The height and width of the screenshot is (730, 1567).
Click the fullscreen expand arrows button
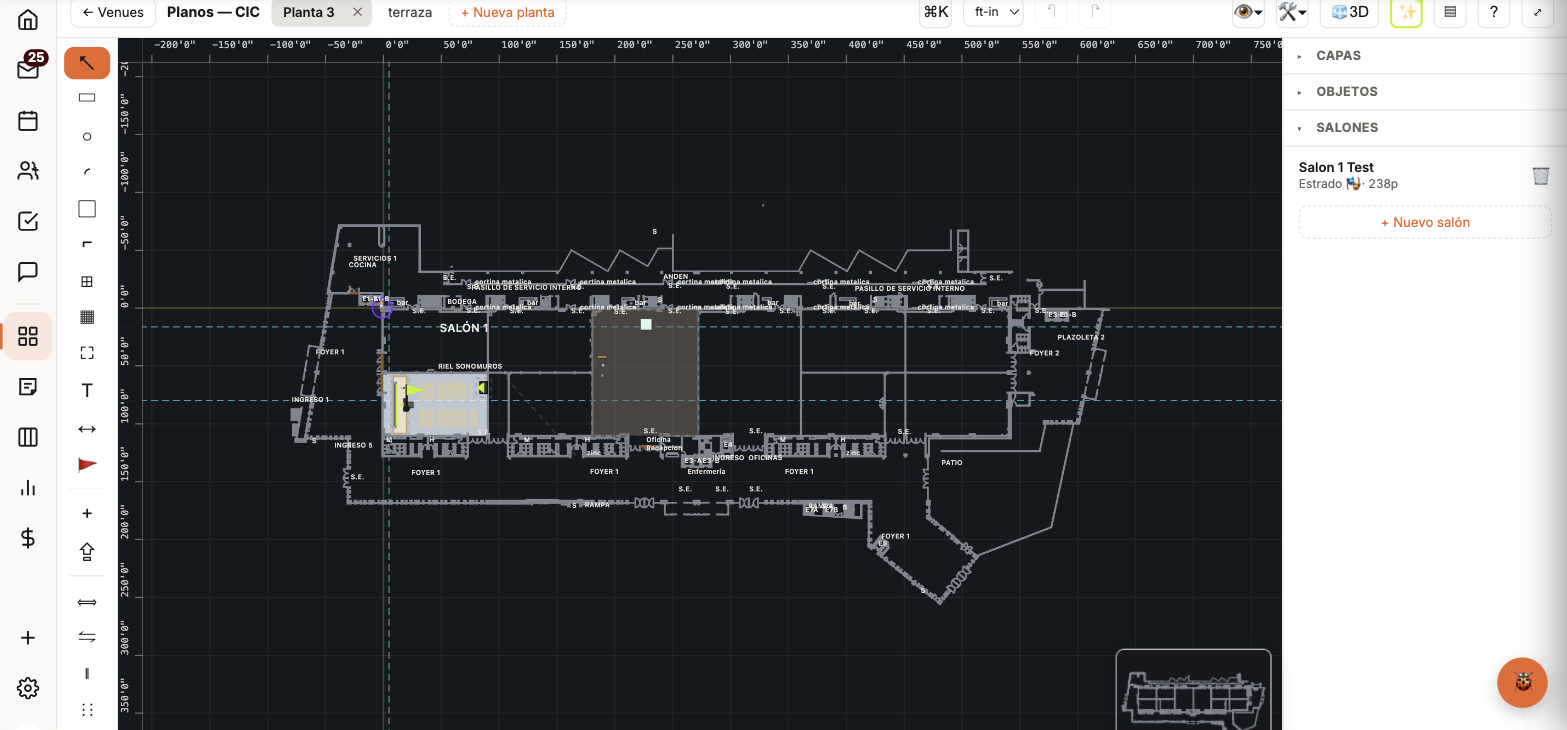(x=1536, y=12)
